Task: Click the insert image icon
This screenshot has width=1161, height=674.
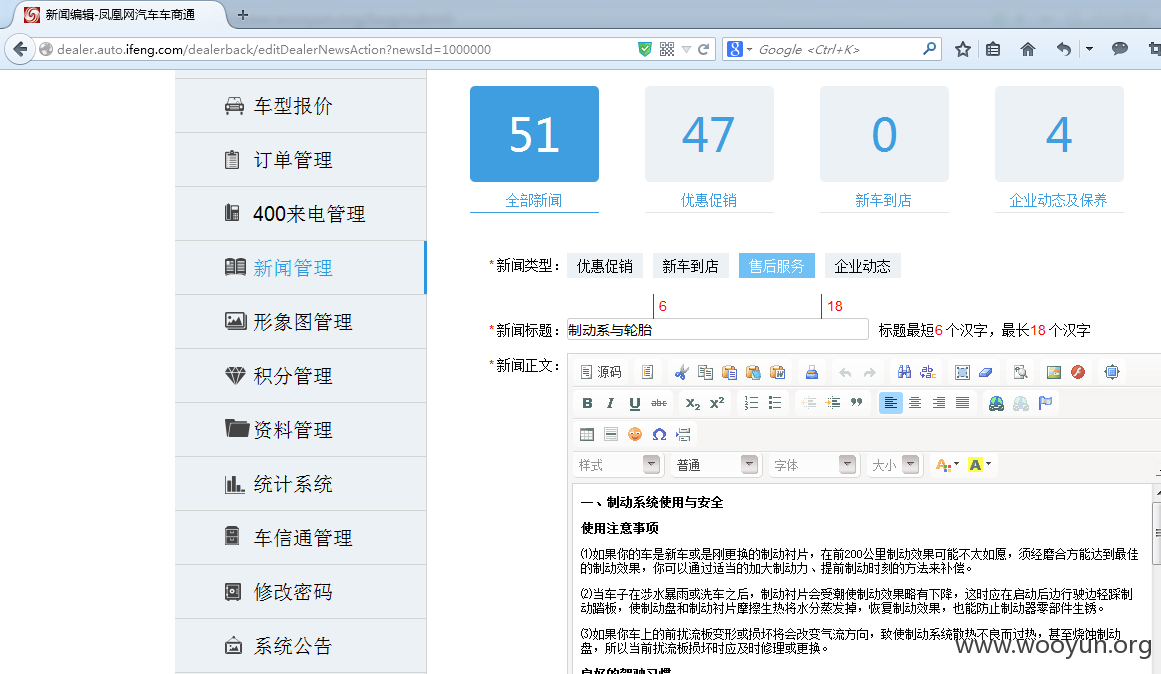Action: pos(1054,372)
